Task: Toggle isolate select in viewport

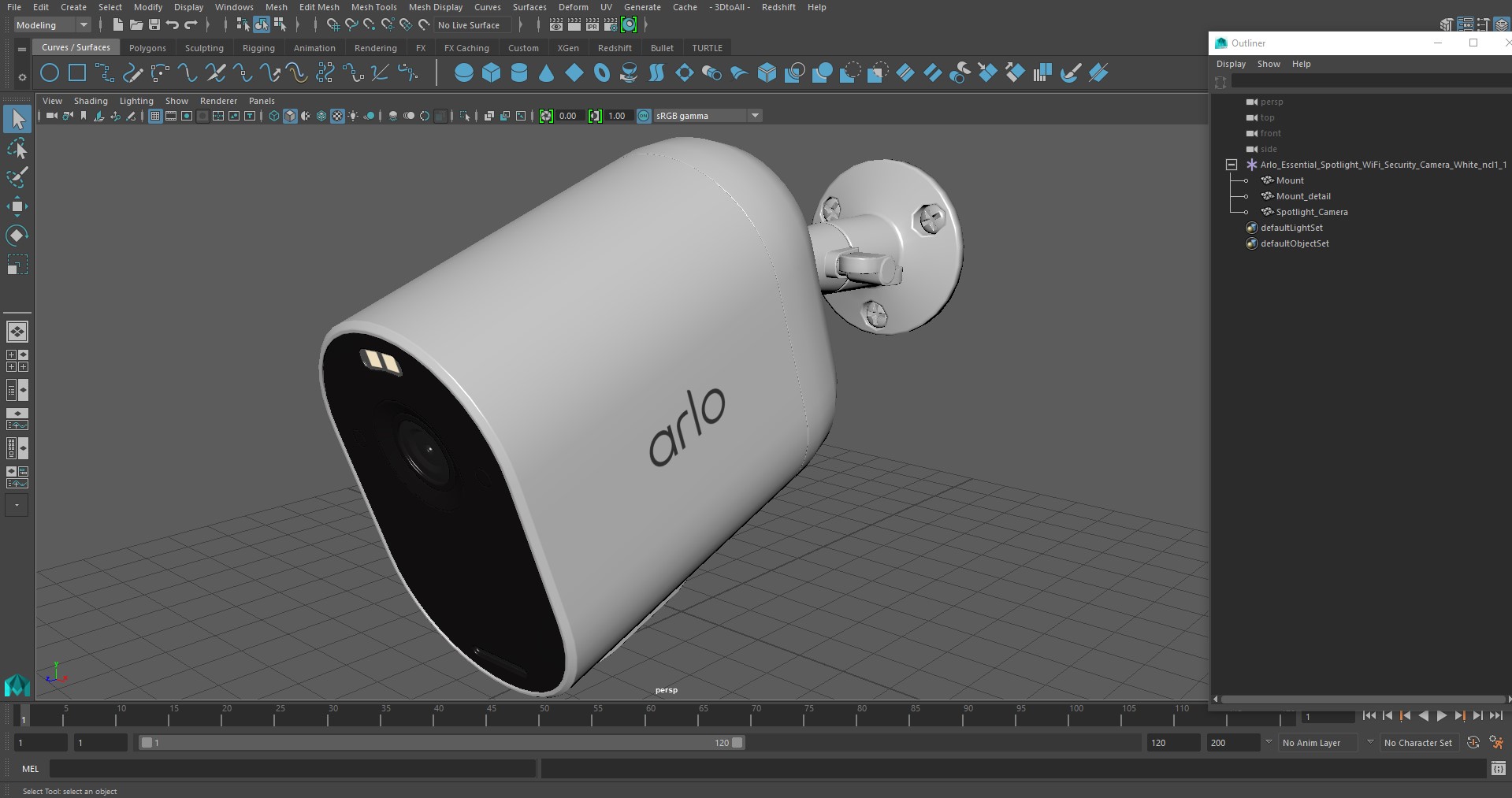Action: [465, 116]
